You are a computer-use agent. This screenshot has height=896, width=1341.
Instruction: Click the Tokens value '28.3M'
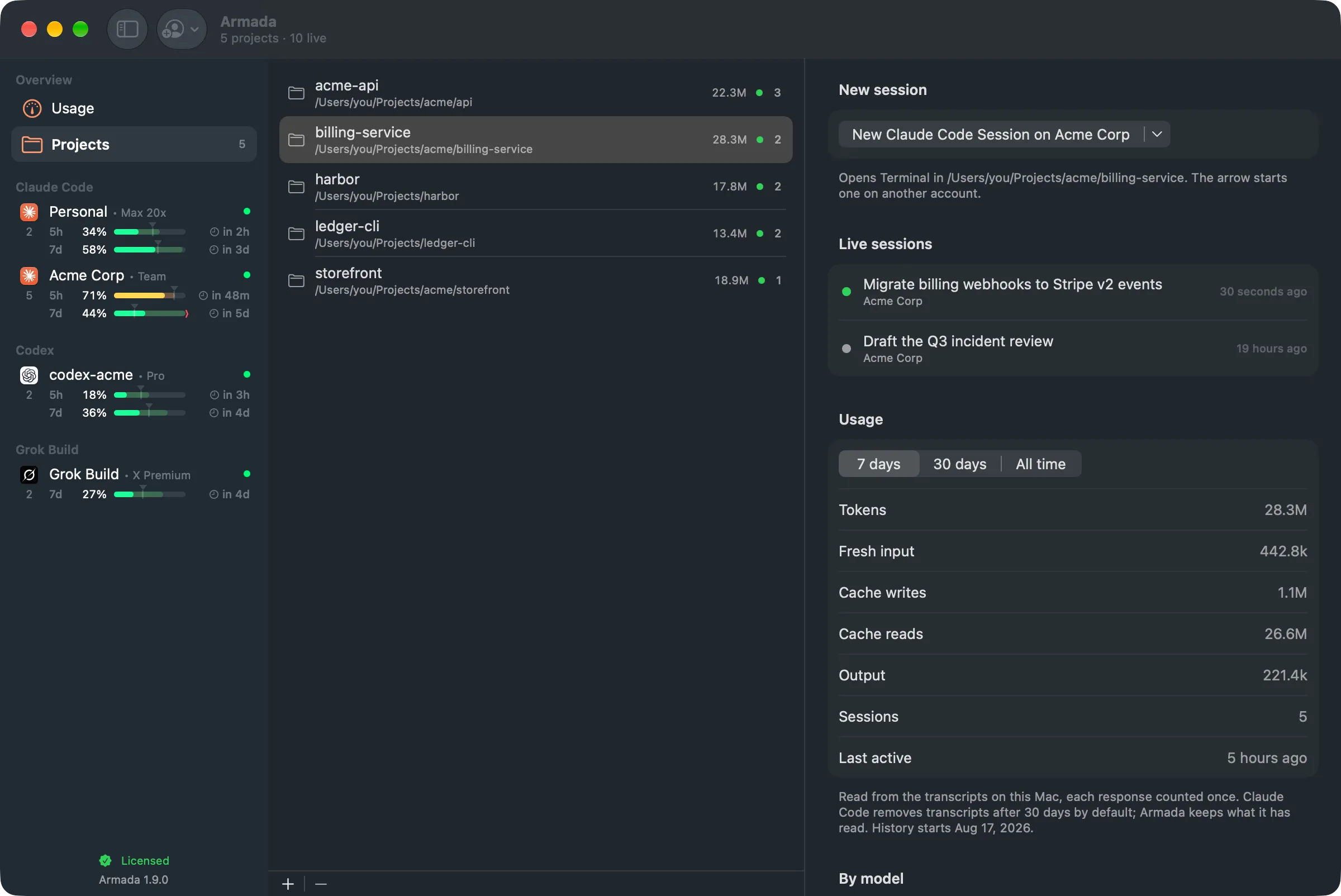1285,509
